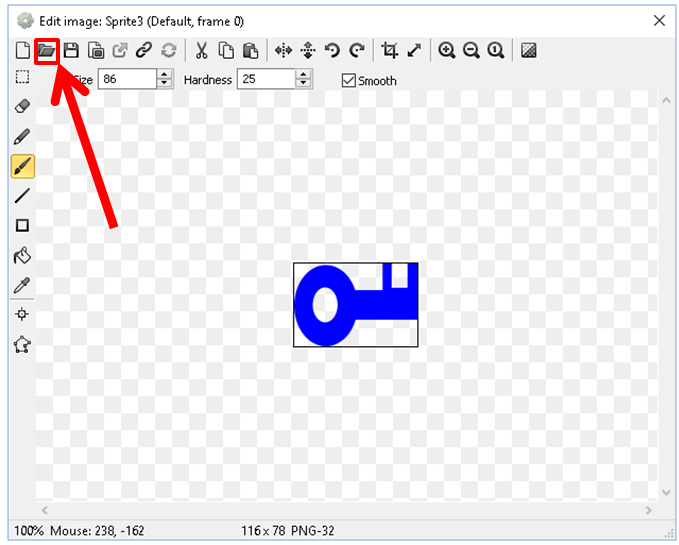The image size is (679, 545).
Task: Click the Size value input field
Action: (x=127, y=79)
